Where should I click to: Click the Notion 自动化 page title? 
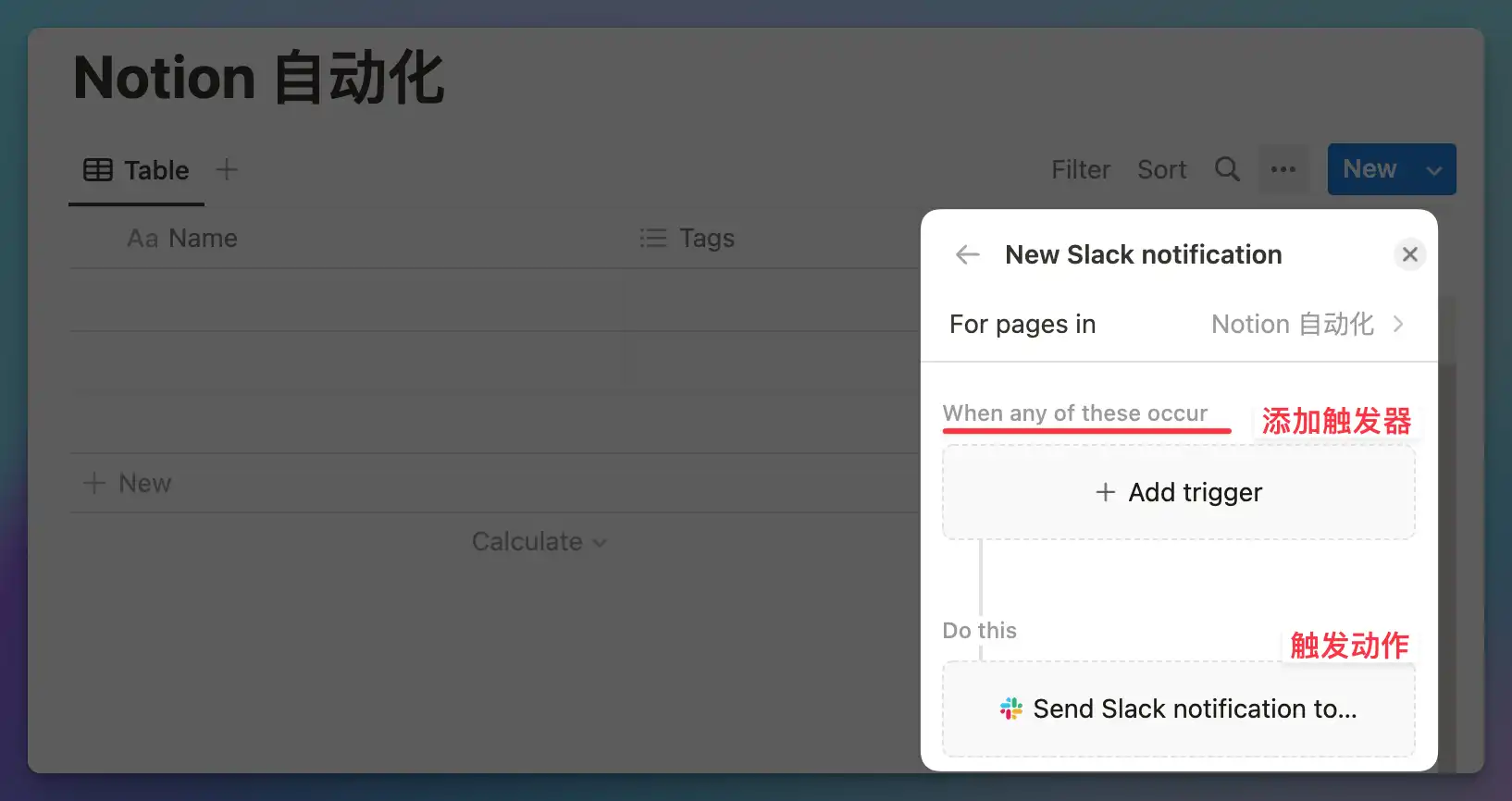(x=259, y=78)
